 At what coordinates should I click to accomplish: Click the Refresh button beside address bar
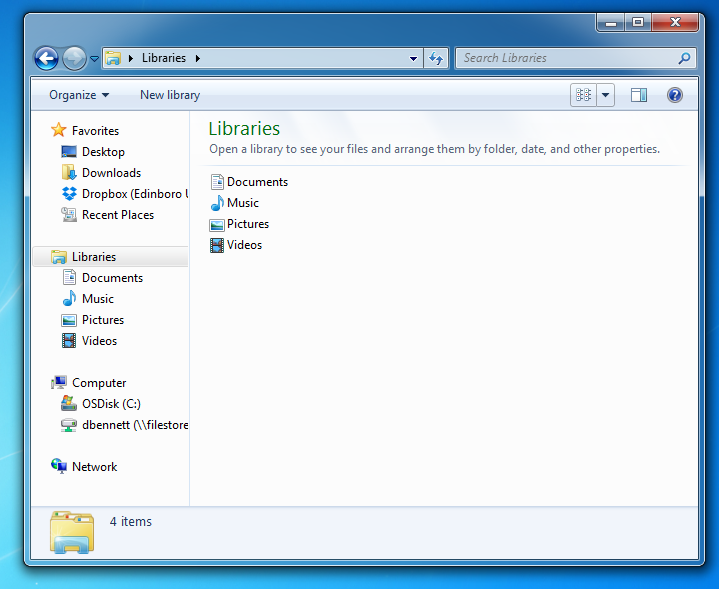coord(436,59)
